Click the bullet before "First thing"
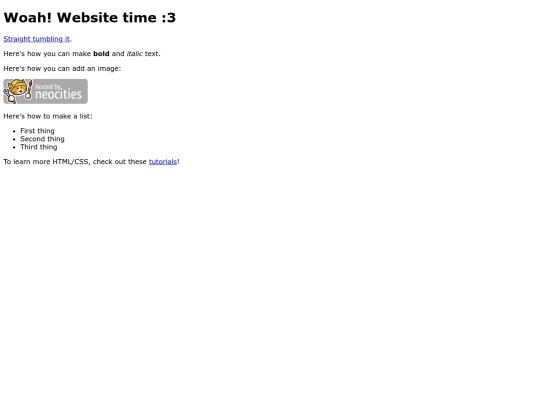This screenshot has height=405, width=540. pyautogui.click(x=14, y=131)
